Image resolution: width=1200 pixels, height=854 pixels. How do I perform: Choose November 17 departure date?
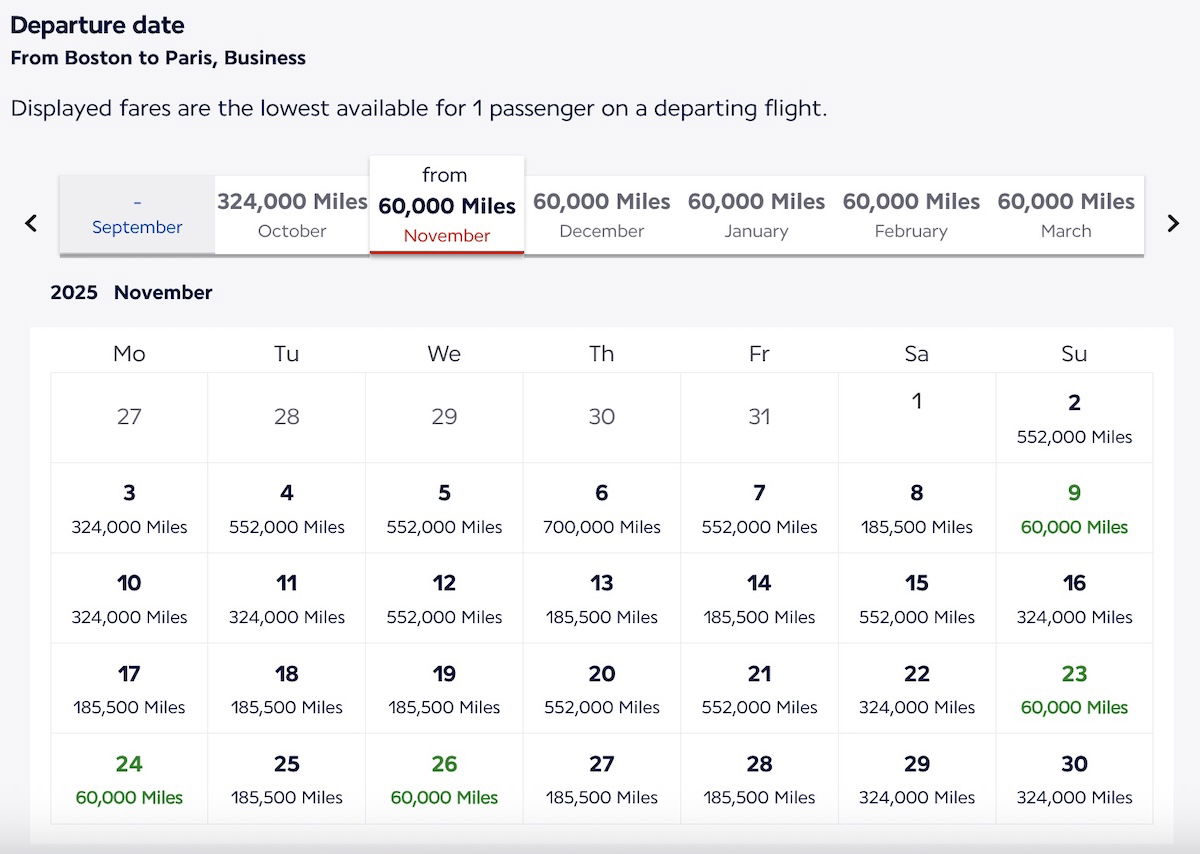[x=129, y=688]
